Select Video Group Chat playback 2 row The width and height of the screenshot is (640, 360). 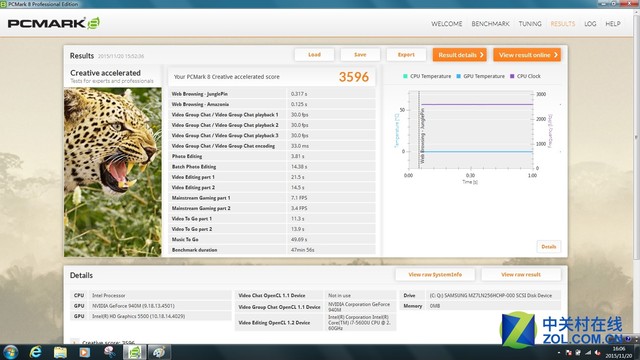272,125
